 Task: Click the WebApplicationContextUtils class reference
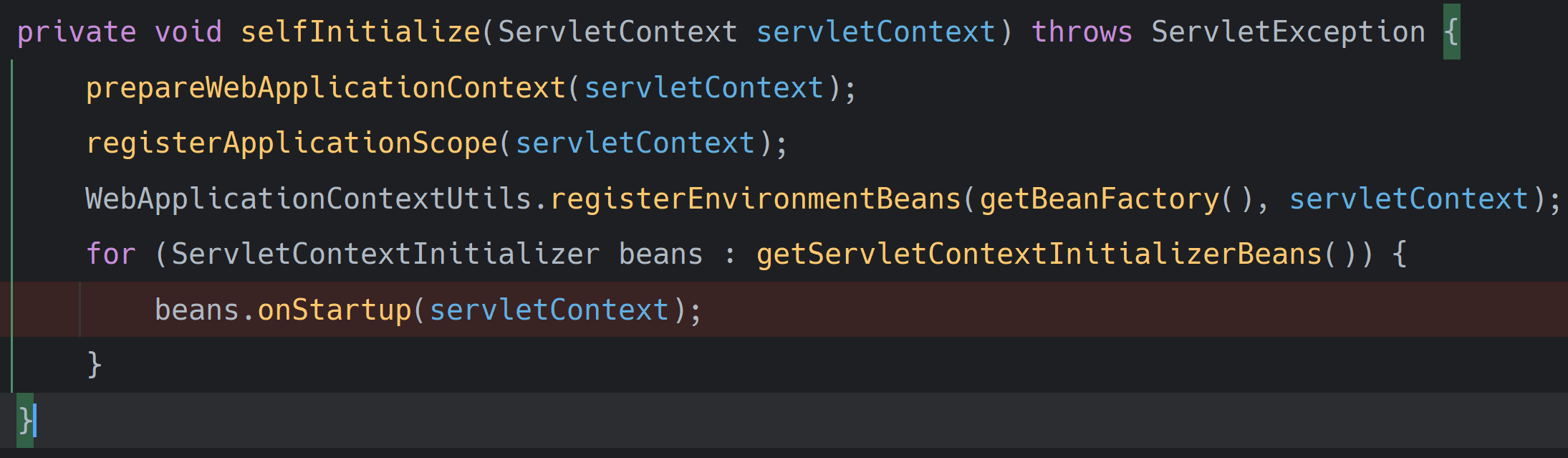[x=309, y=199]
